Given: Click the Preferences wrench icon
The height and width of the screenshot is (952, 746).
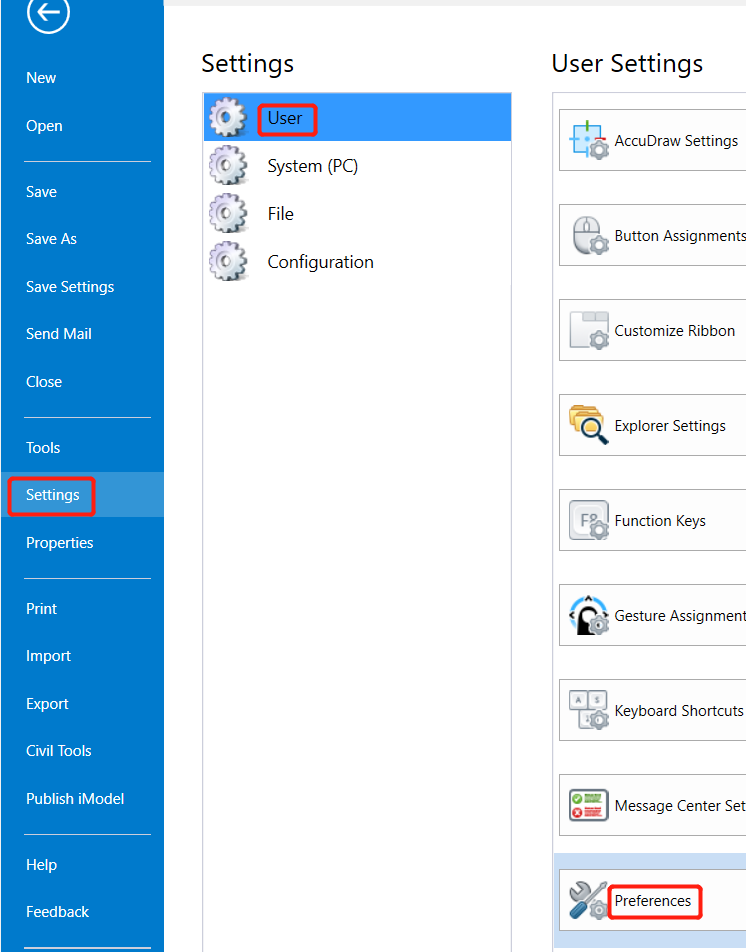Looking at the screenshot, I should pyautogui.click(x=588, y=900).
